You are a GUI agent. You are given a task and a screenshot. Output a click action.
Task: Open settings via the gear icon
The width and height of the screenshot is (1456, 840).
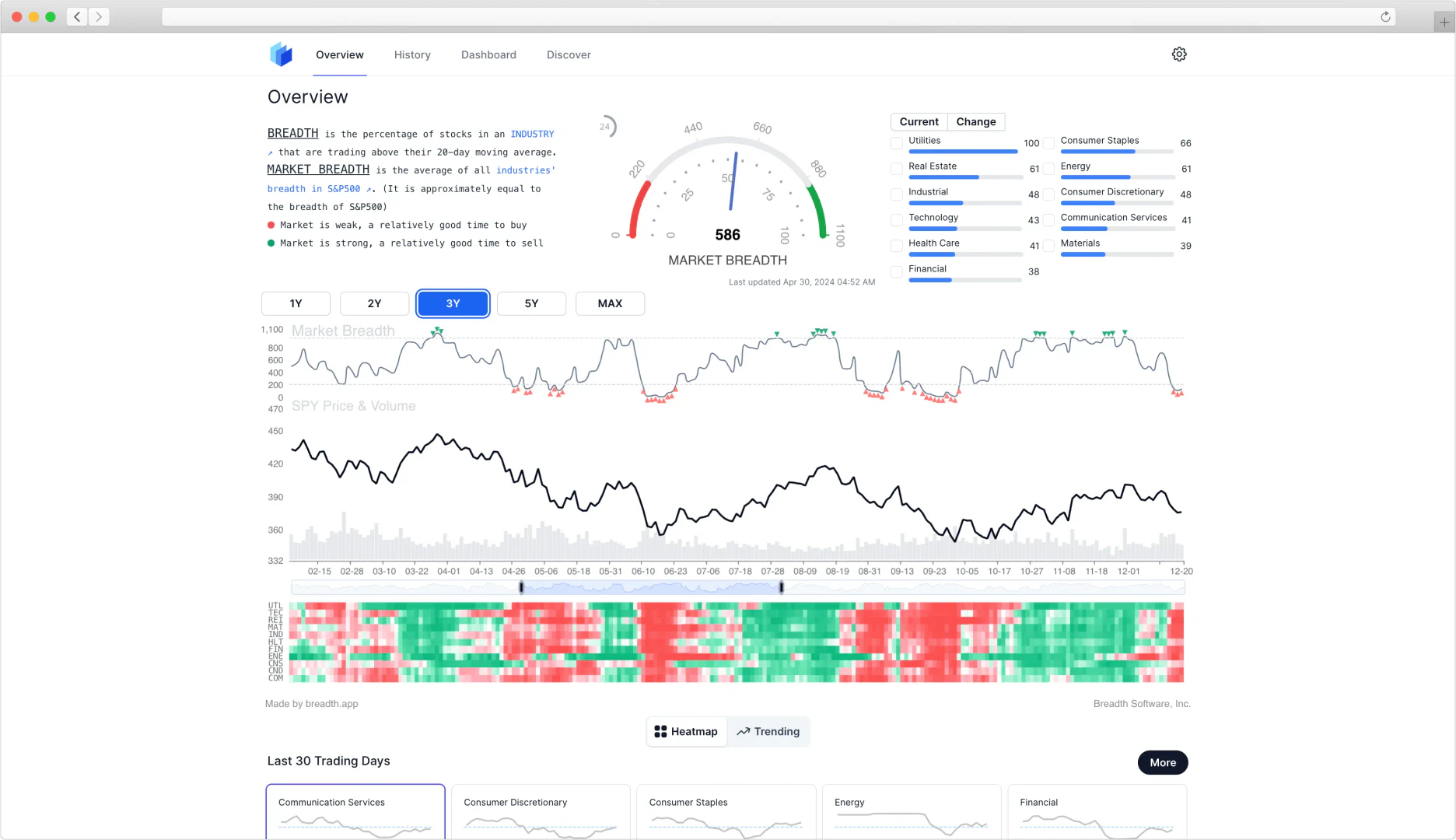pyautogui.click(x=1179, y=54)
